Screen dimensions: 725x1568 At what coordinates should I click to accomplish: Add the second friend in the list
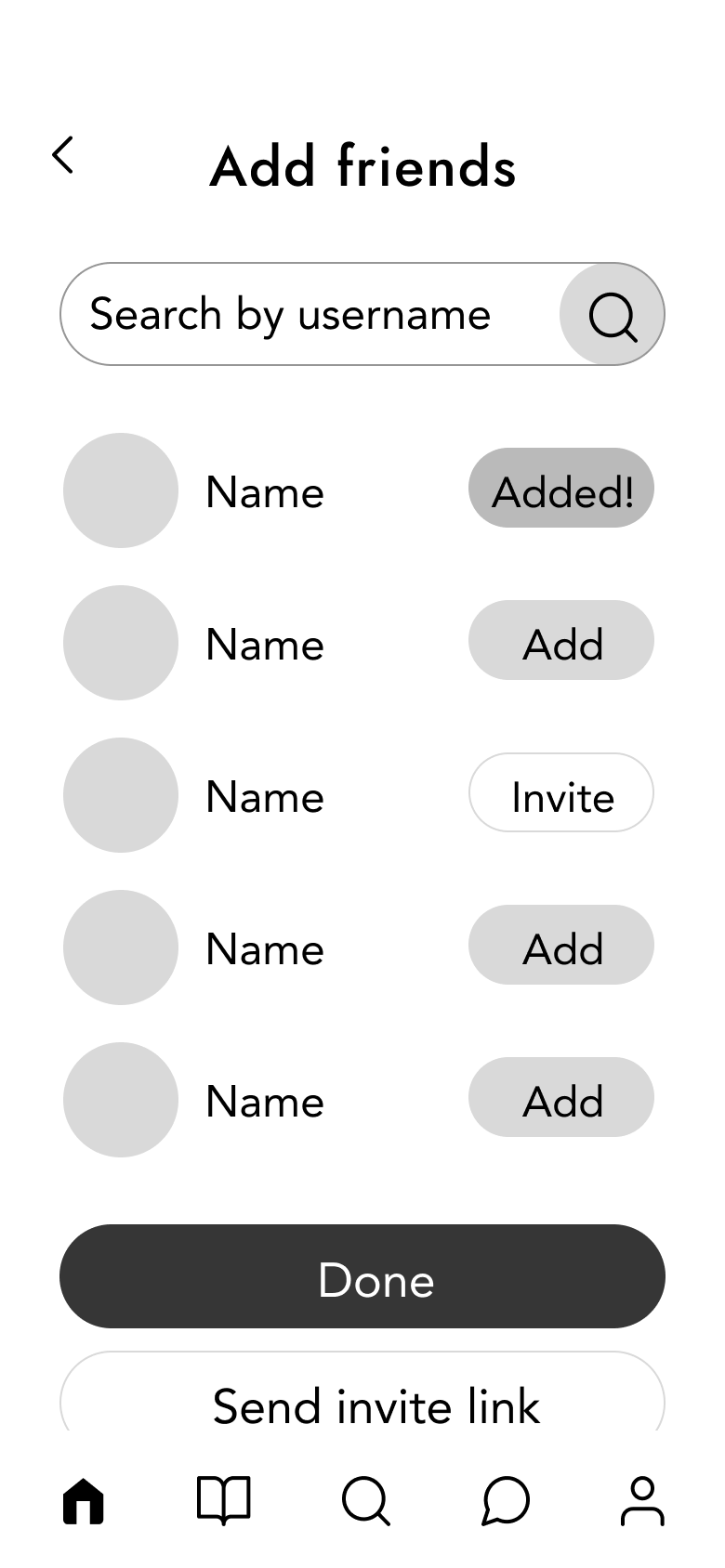pyautogui.click(x=561, y=640)
